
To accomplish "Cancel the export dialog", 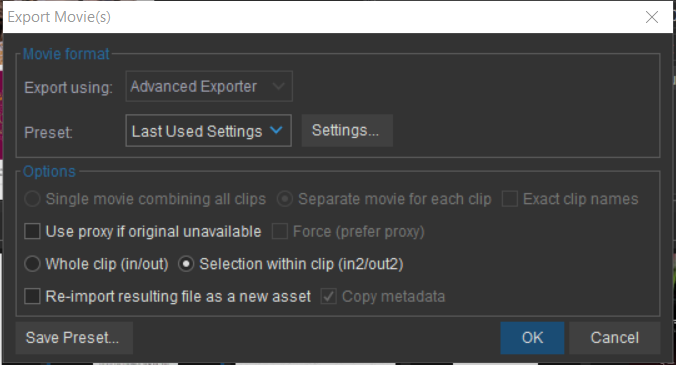I will [x=614, y=338].
